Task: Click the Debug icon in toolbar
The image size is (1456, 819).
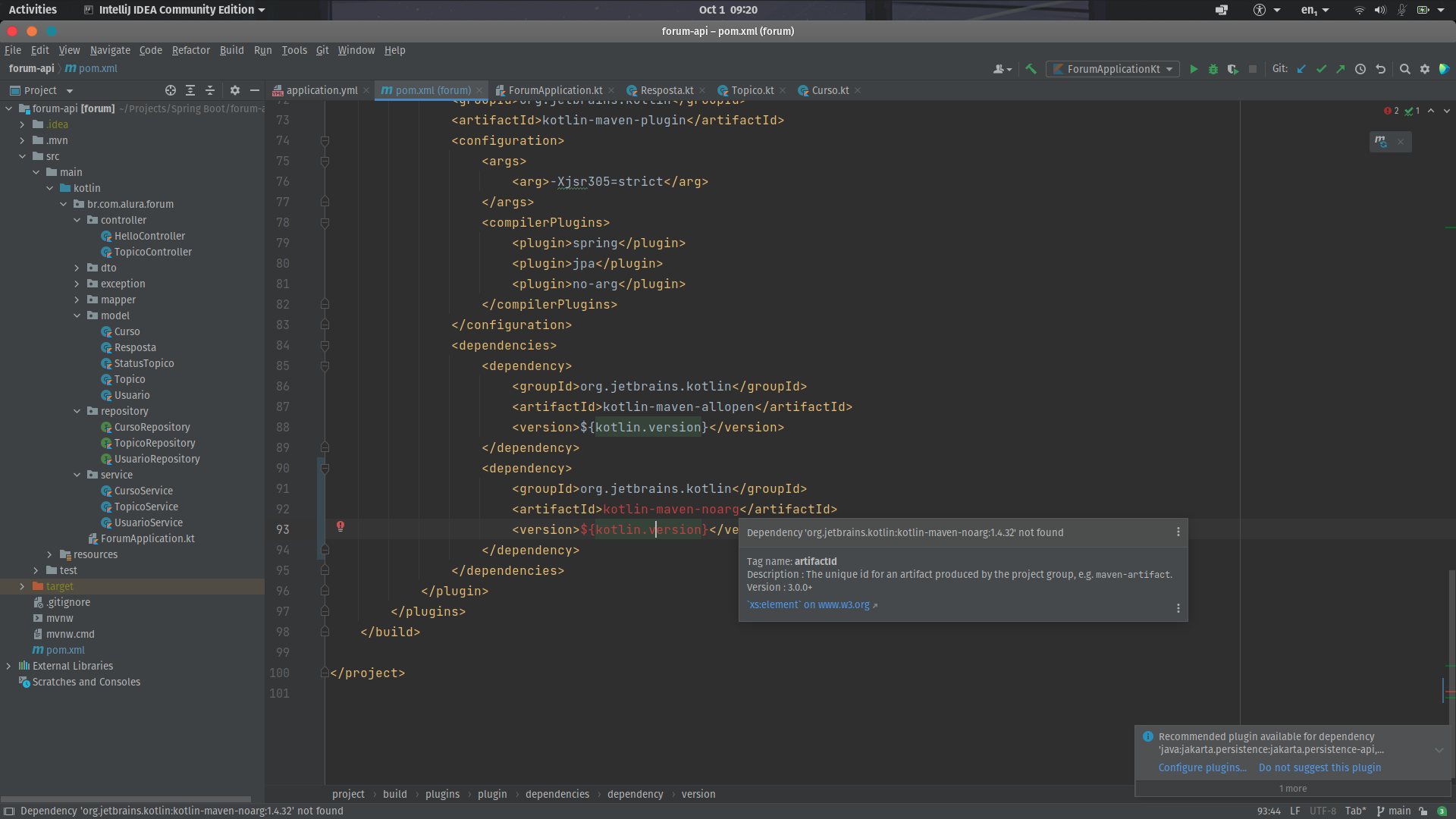Action: click(1213, 68)
